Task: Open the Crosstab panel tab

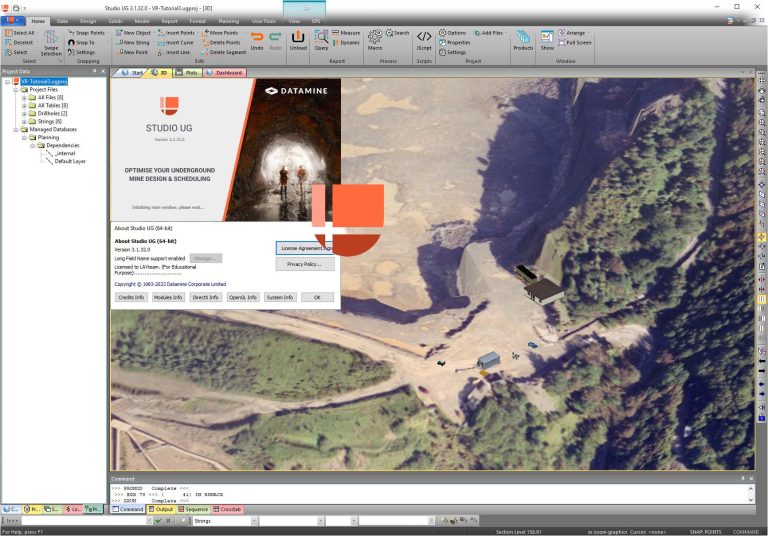Action: click(x=227, y=510)
